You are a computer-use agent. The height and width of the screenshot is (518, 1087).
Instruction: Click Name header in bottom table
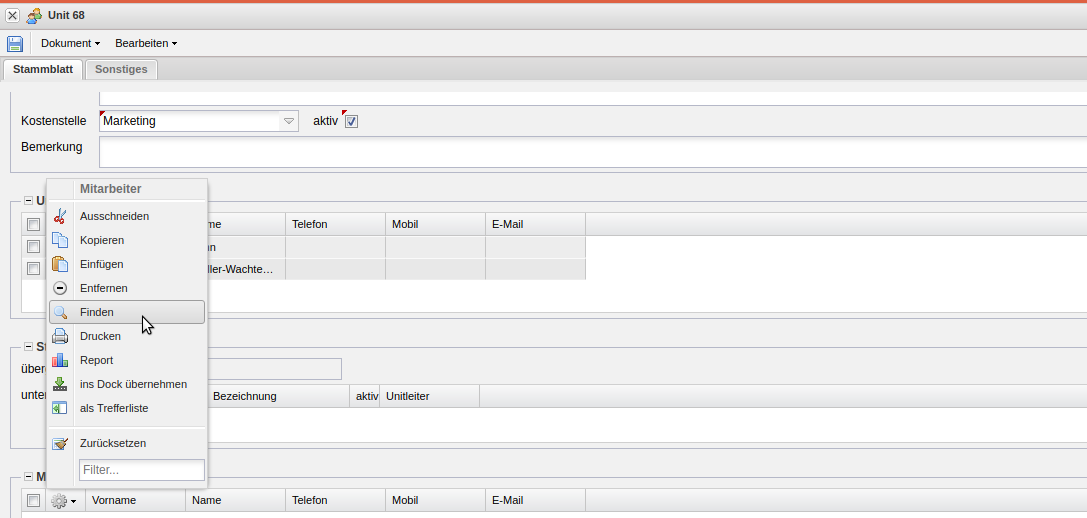236,500
